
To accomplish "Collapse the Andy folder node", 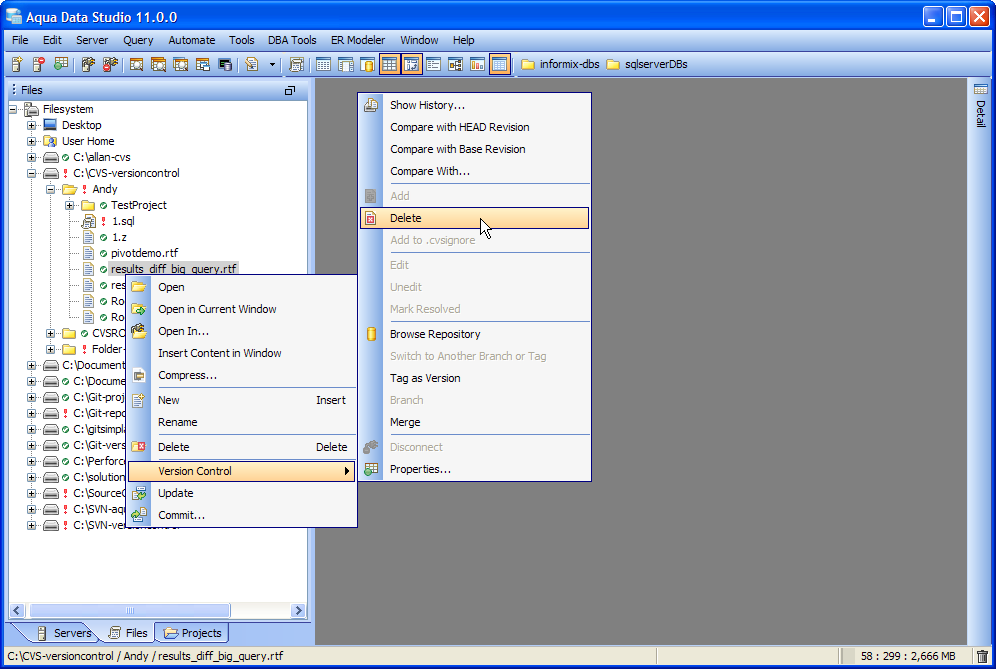I will pyautogui.click(x=50, y=189).
